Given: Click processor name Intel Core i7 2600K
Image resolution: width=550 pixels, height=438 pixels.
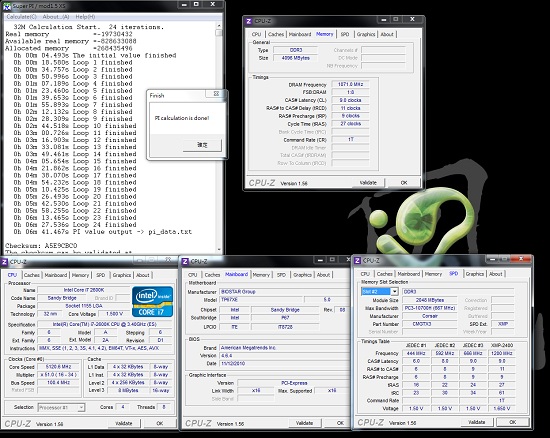Looking at the screenshot, I should 84,290.
